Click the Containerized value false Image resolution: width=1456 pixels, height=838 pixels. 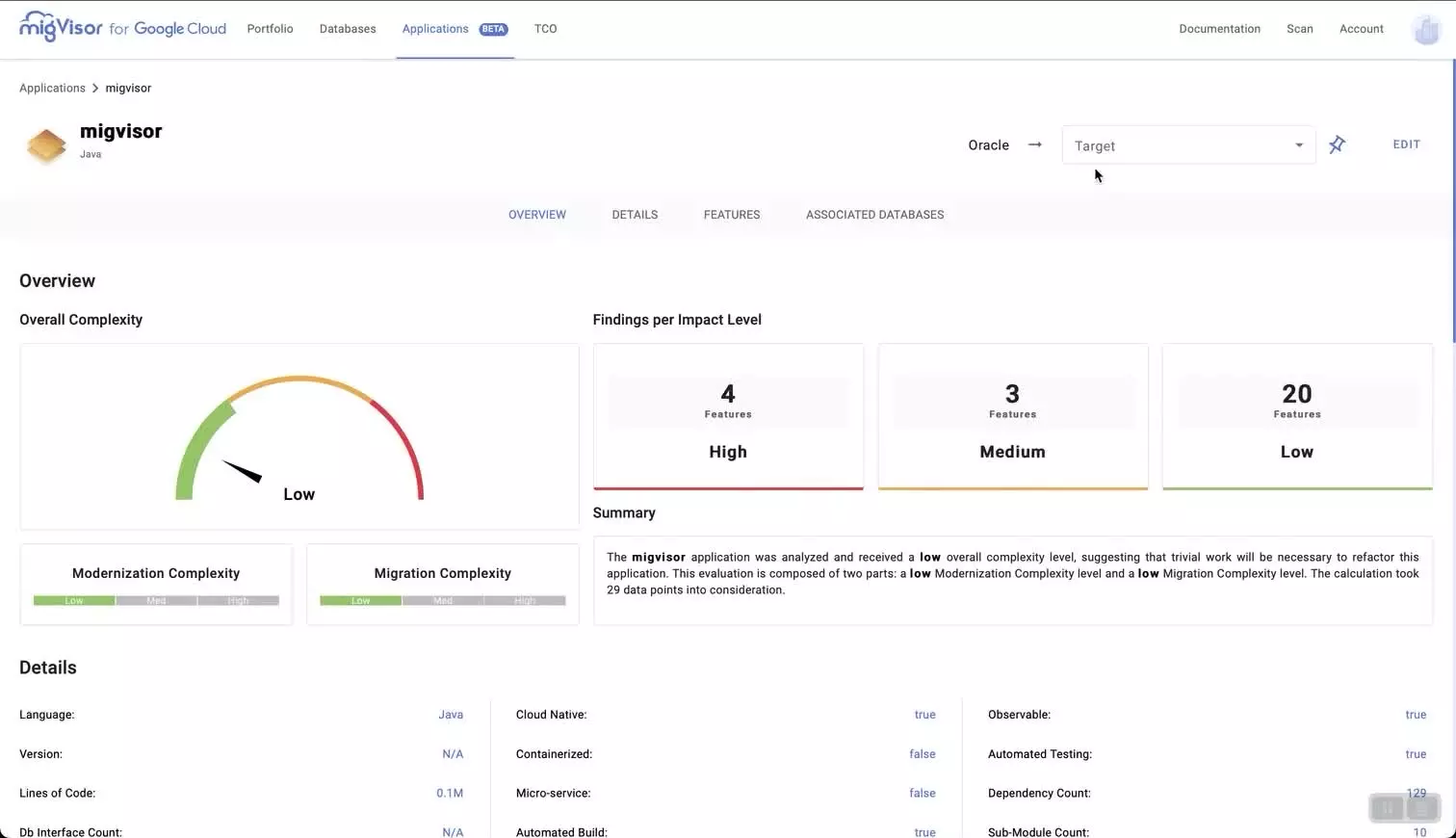923,754
